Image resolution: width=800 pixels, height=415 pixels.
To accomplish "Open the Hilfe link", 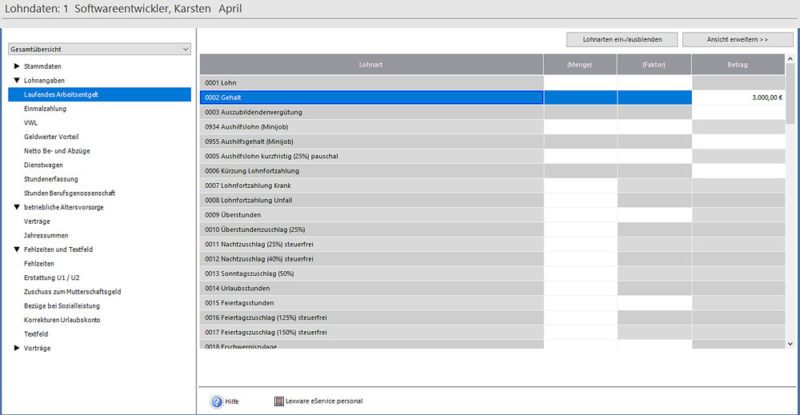I will point(232,402).
